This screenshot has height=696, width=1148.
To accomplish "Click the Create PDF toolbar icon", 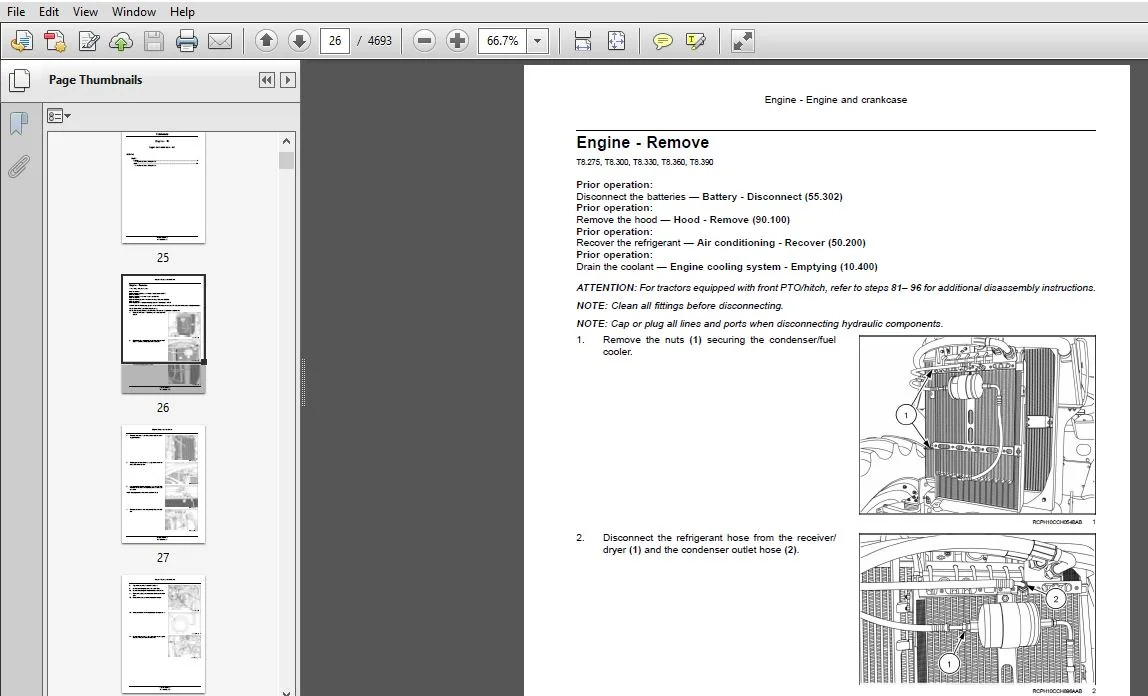I will [x=55, y=41].
